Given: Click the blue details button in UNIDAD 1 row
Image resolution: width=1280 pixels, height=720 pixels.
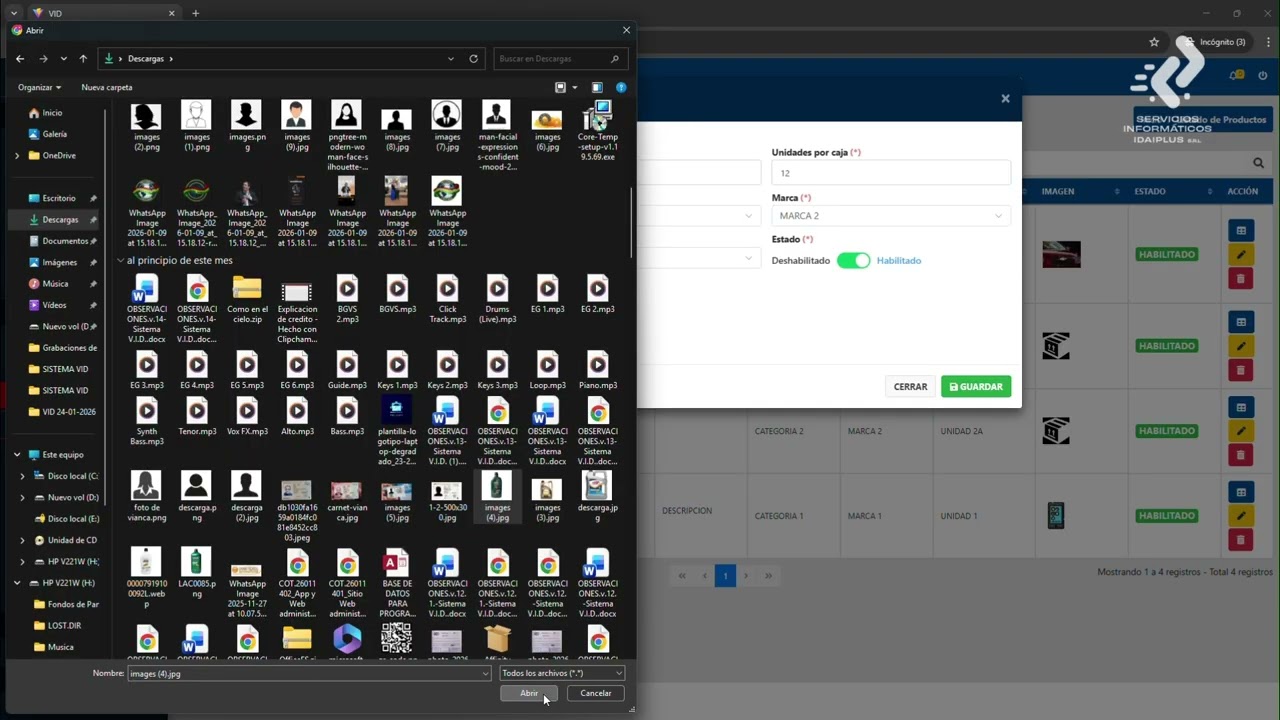Looking at the screenshot, I should (x=1241, y=493).
